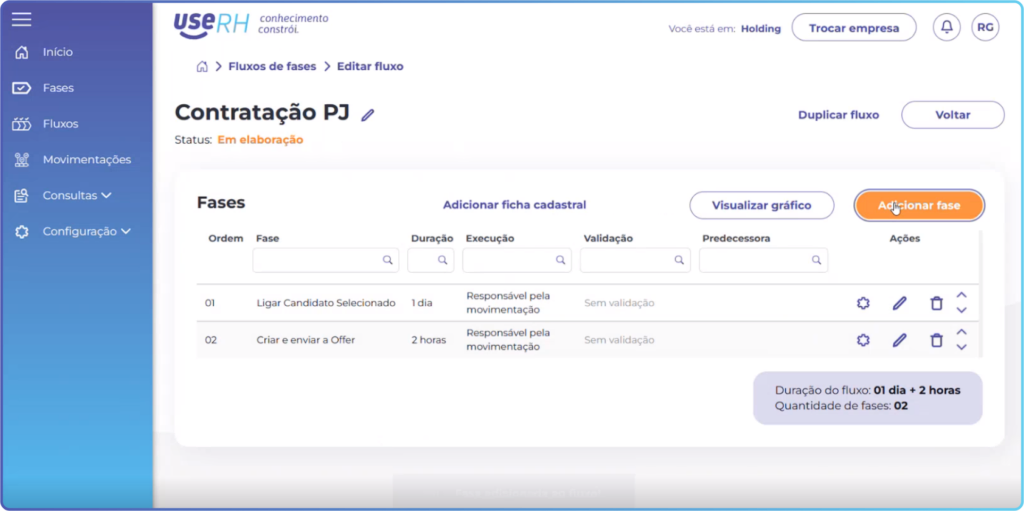Click the search icon in Validação filter
This screenshot has height=511, width=1024.
coord(680,260)
